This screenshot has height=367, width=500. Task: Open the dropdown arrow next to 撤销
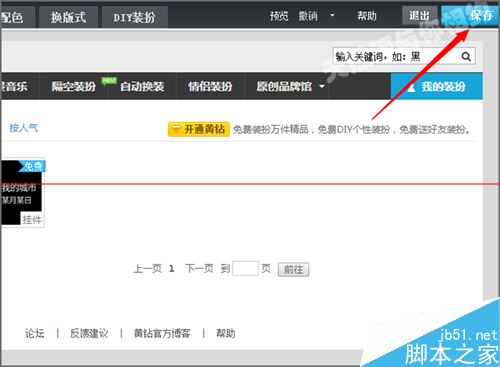(x=332, y=15)
